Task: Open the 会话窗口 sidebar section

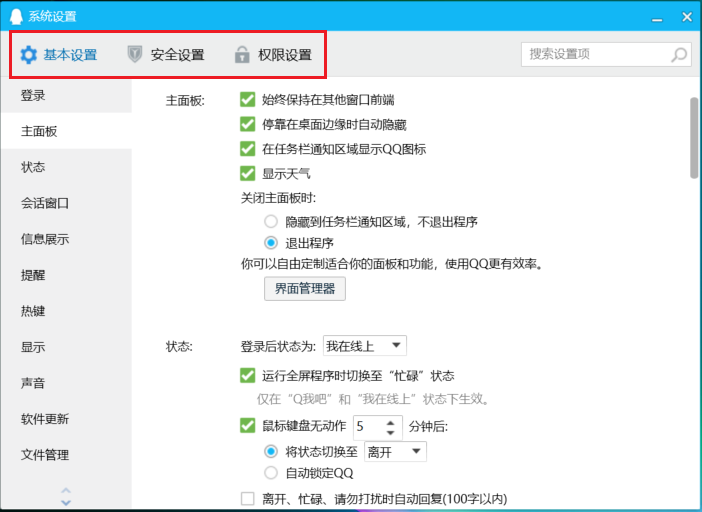Action: click(x=66, y=203)
